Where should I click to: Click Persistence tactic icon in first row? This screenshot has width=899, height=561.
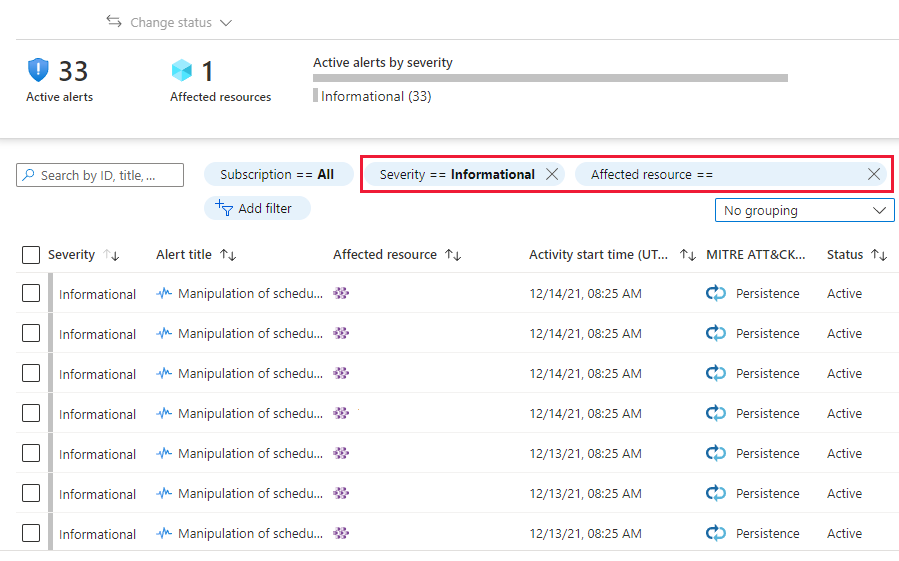[x=716, y=293]
